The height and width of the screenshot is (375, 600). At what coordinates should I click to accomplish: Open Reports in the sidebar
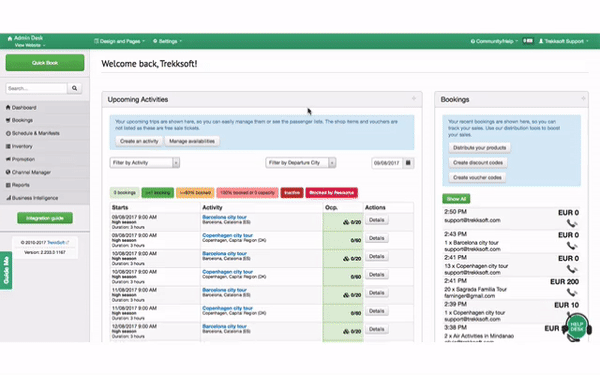tap(45, 185)
